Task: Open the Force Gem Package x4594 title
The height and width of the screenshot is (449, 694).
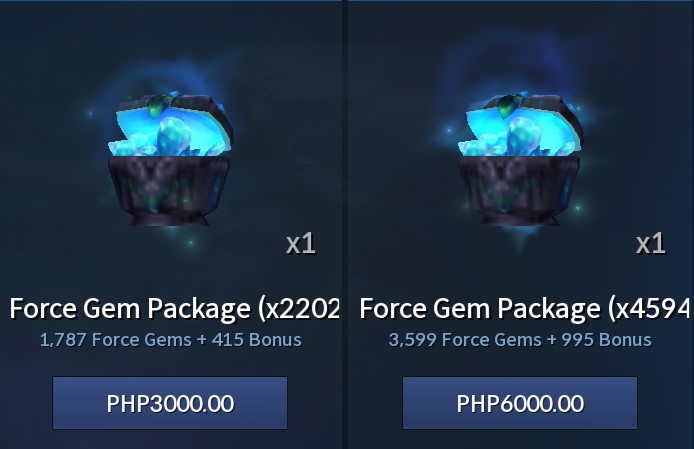Action: [525, 308]
